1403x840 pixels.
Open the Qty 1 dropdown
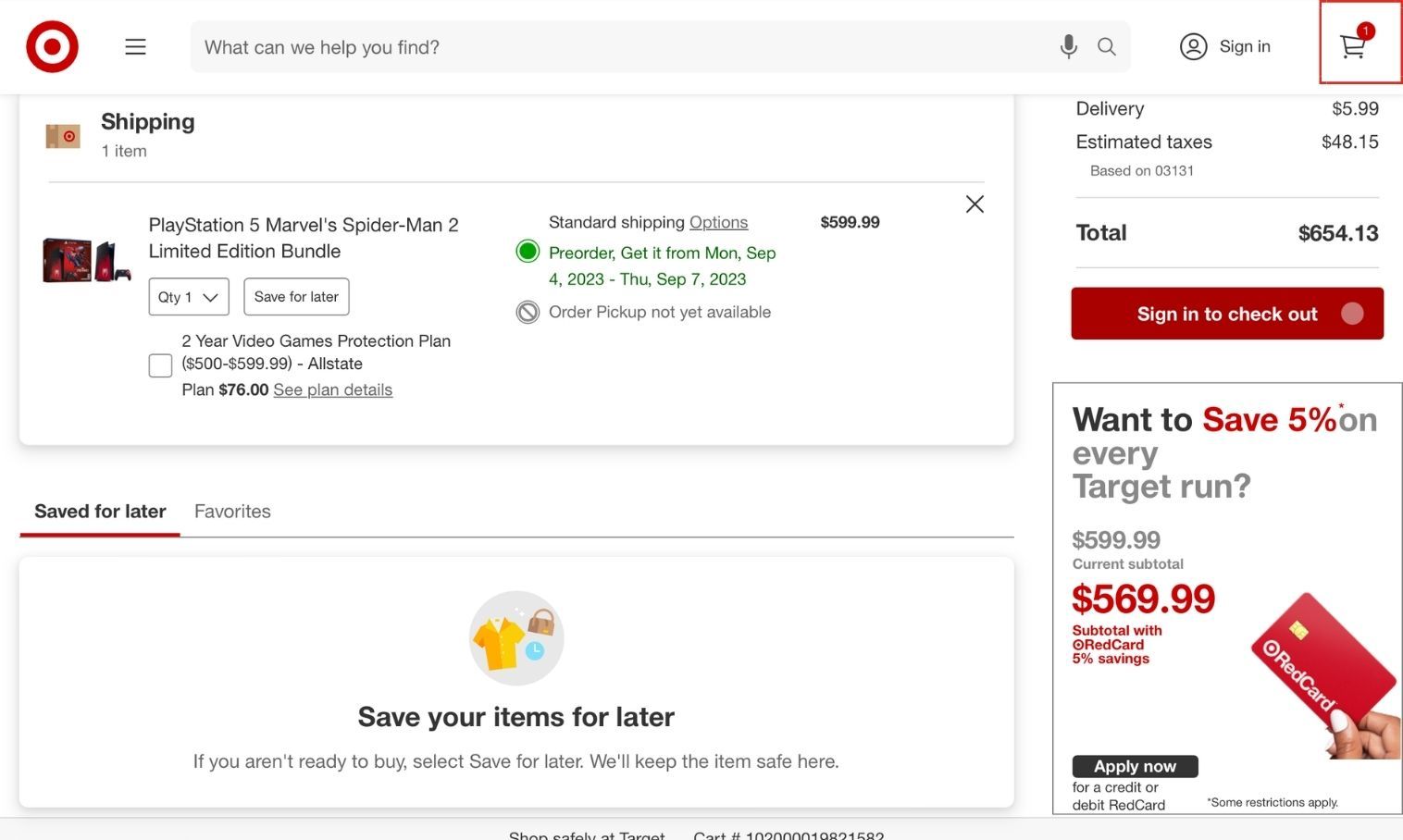[189, 297]
